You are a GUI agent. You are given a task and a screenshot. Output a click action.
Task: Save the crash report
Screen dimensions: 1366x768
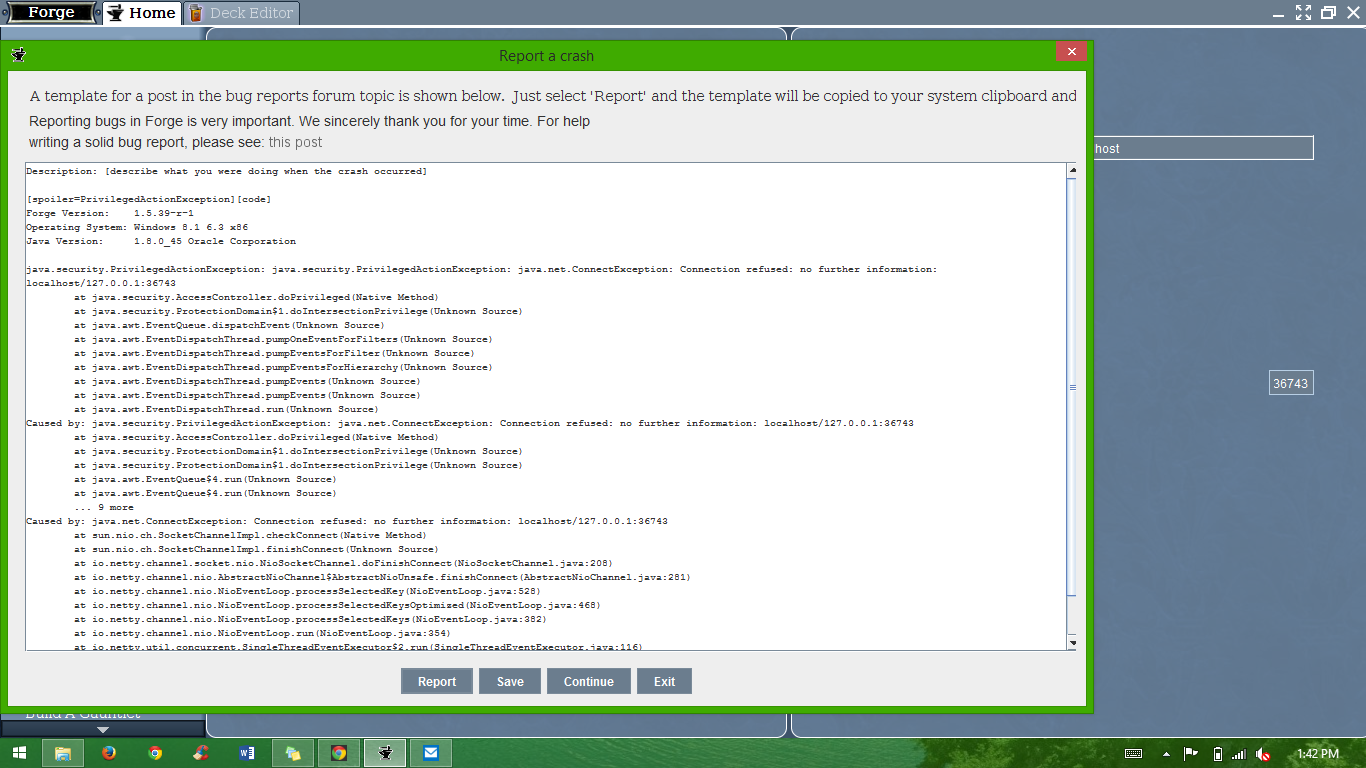tap(510, 682)
